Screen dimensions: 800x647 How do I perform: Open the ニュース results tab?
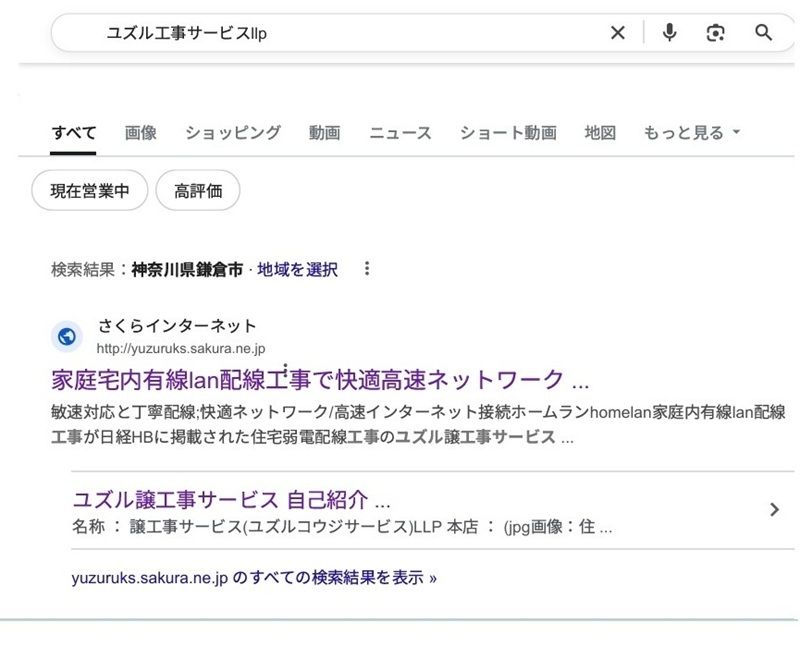399,131
